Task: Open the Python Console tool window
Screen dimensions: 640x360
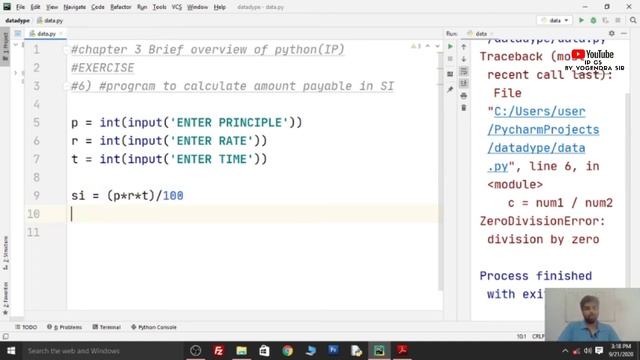Action: pyautogui.click(x=154, y=327)
